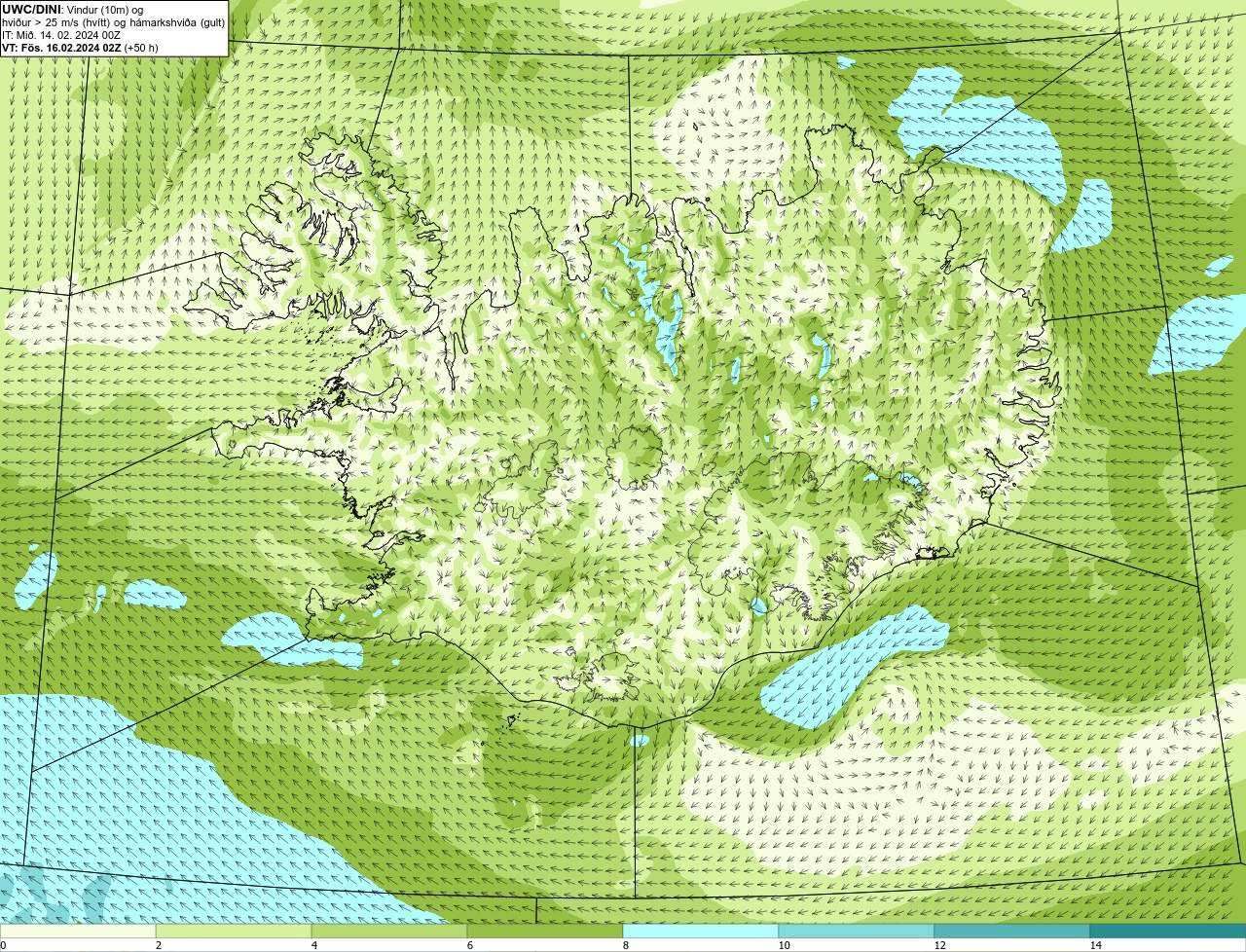Pick the light cyan 8–10 legend swatch
Image resolution: width=1246 pixels, height=952 pixels.
(x=701, y=931)
